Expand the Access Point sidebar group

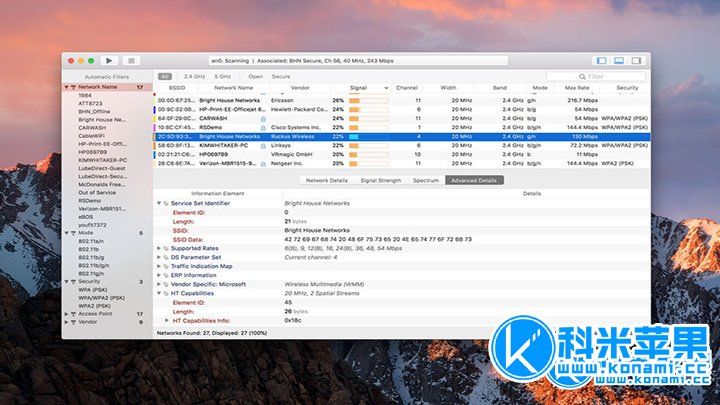click(67, 314)
